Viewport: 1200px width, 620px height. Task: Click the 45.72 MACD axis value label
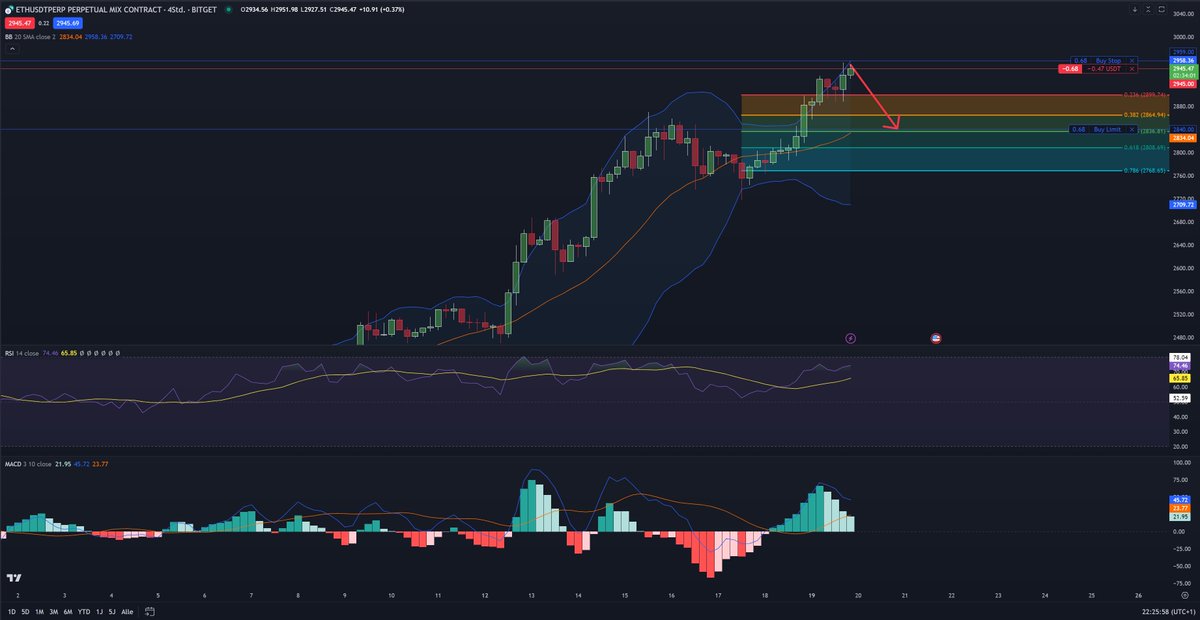pyautogui.click(x=1182, y=498)
